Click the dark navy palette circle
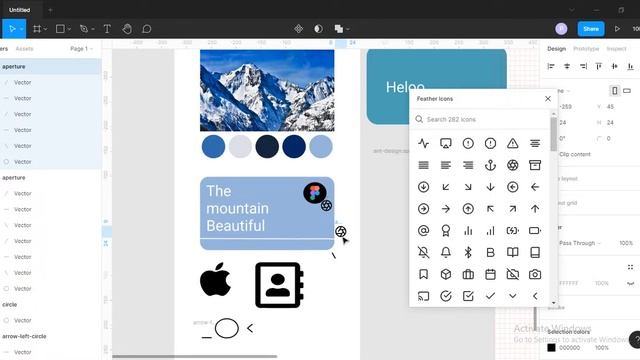The image size is (640, 360). click(267, 147)
